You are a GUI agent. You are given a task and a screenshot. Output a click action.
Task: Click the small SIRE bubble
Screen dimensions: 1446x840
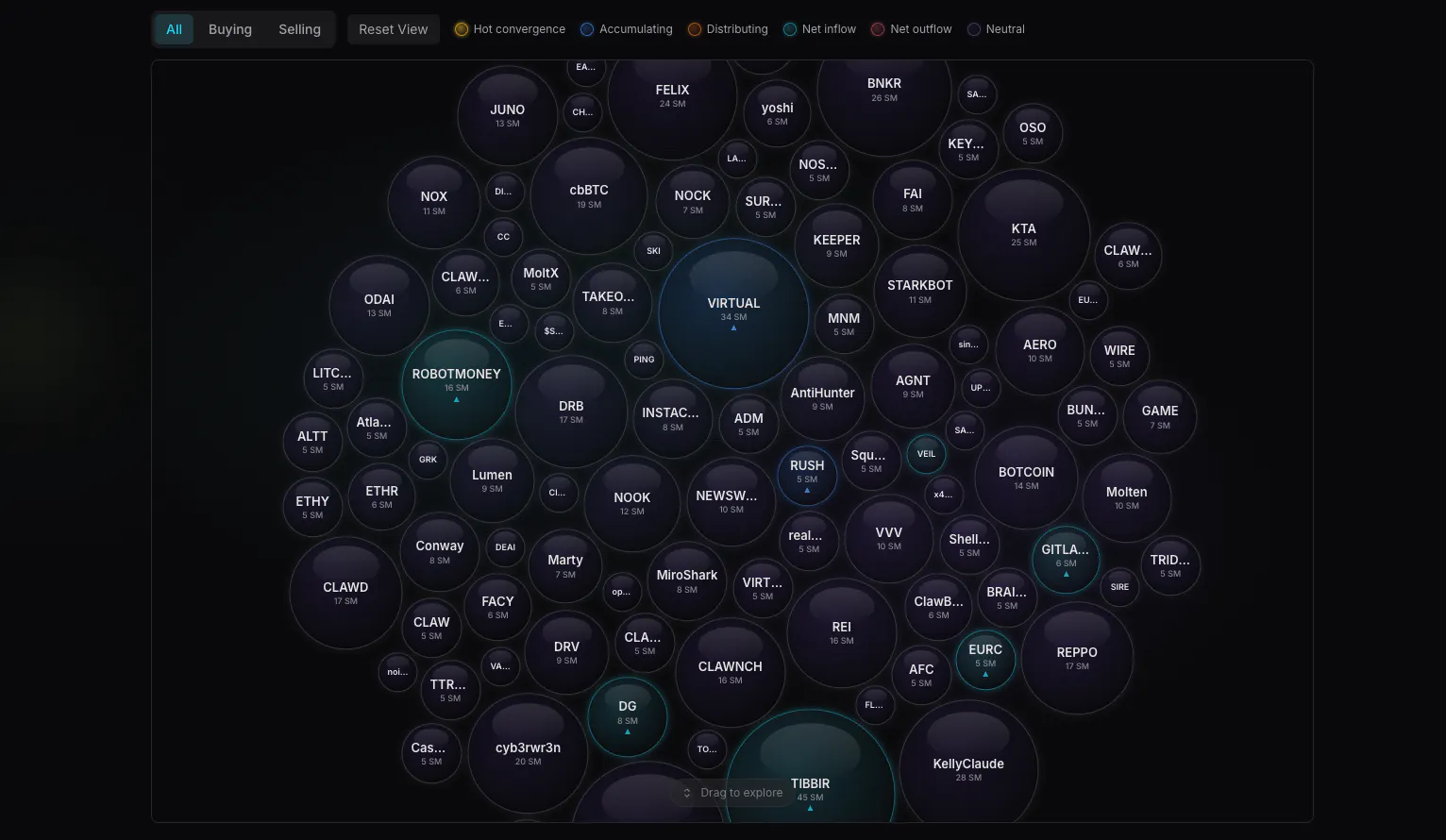click(1119, 587)
